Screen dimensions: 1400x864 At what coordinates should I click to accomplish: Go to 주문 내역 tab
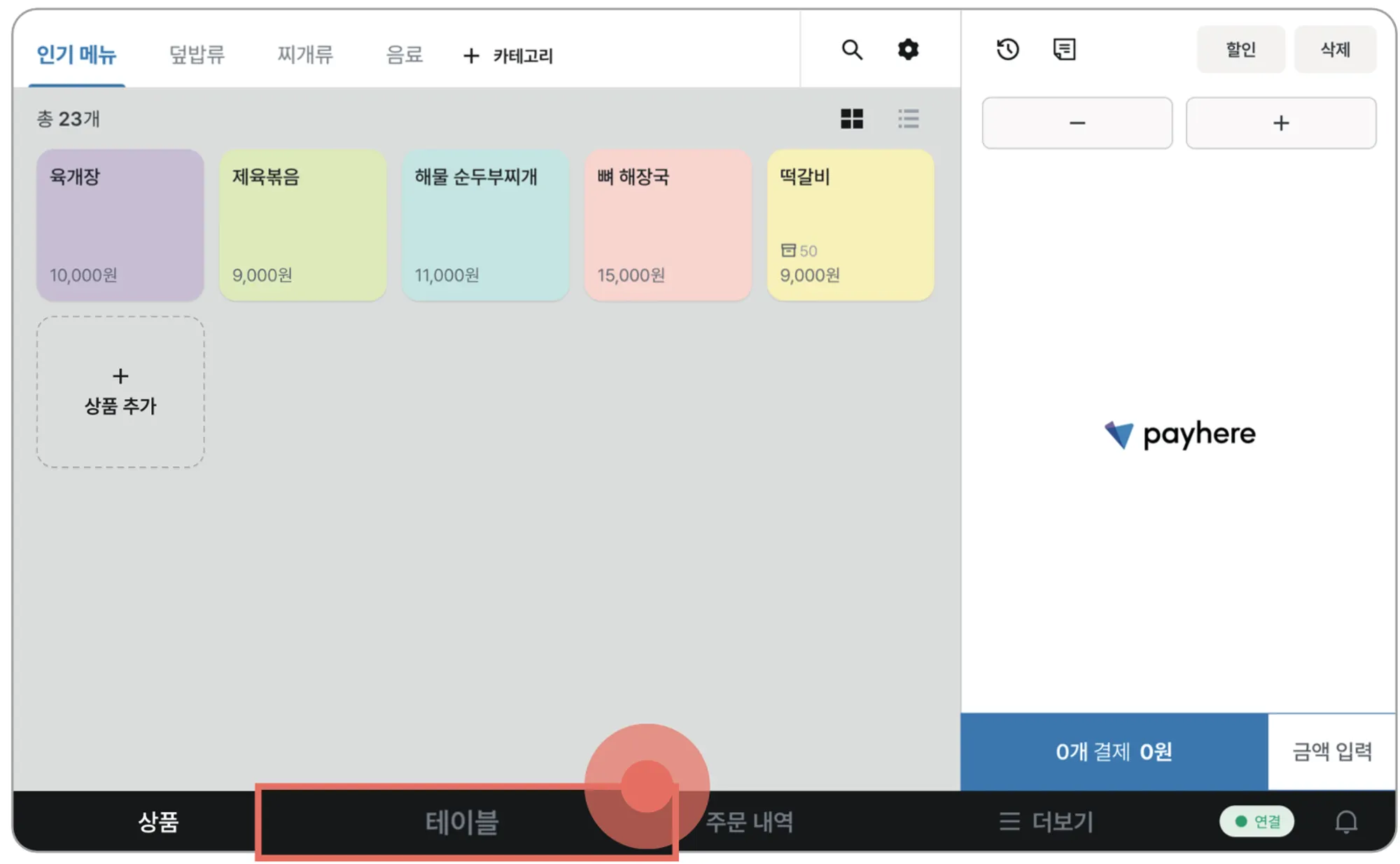click(750, 822)
